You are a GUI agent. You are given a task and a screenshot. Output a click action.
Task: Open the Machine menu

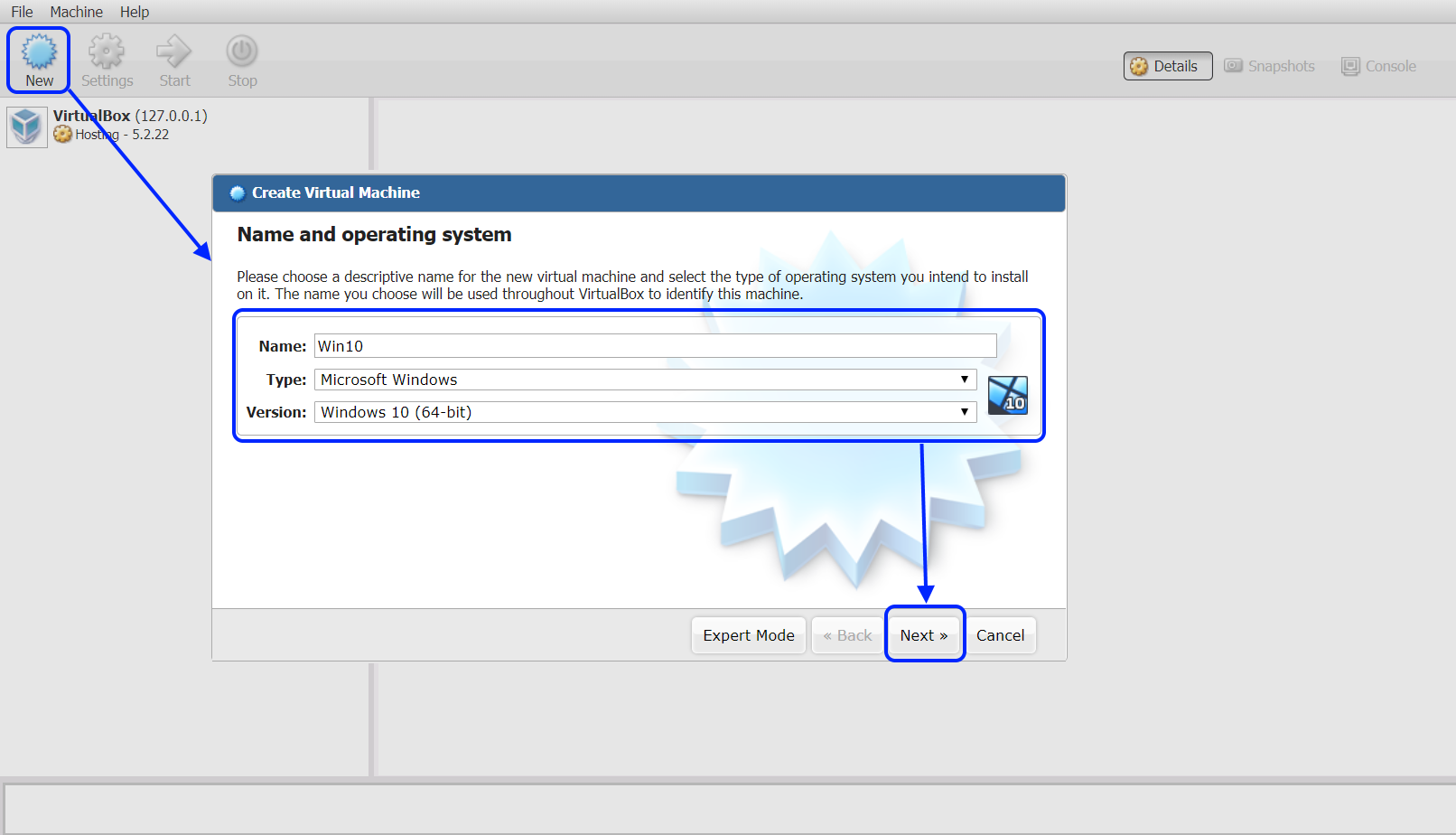pos(76,12)
